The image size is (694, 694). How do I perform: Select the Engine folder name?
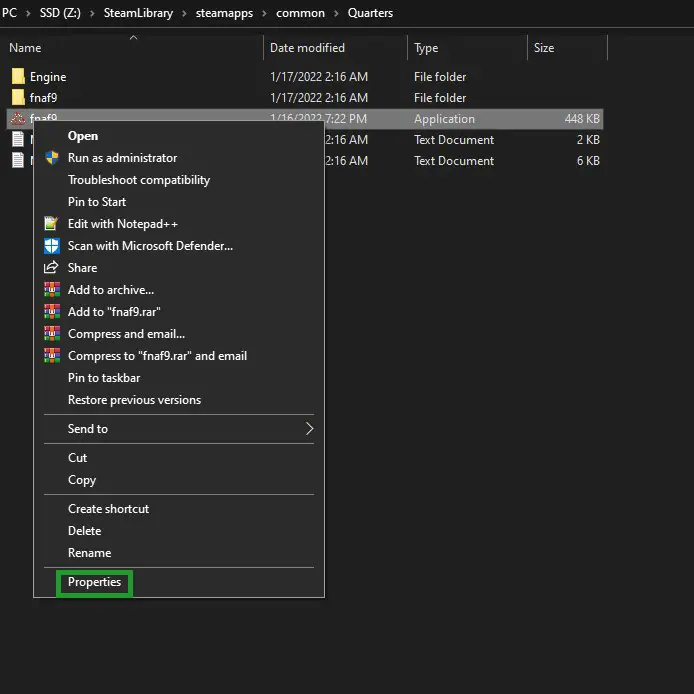click(x=48, y=77)
